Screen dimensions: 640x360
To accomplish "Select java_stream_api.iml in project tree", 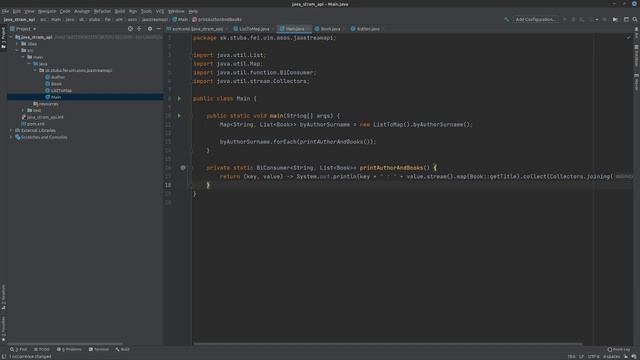I will pos(42,117).
